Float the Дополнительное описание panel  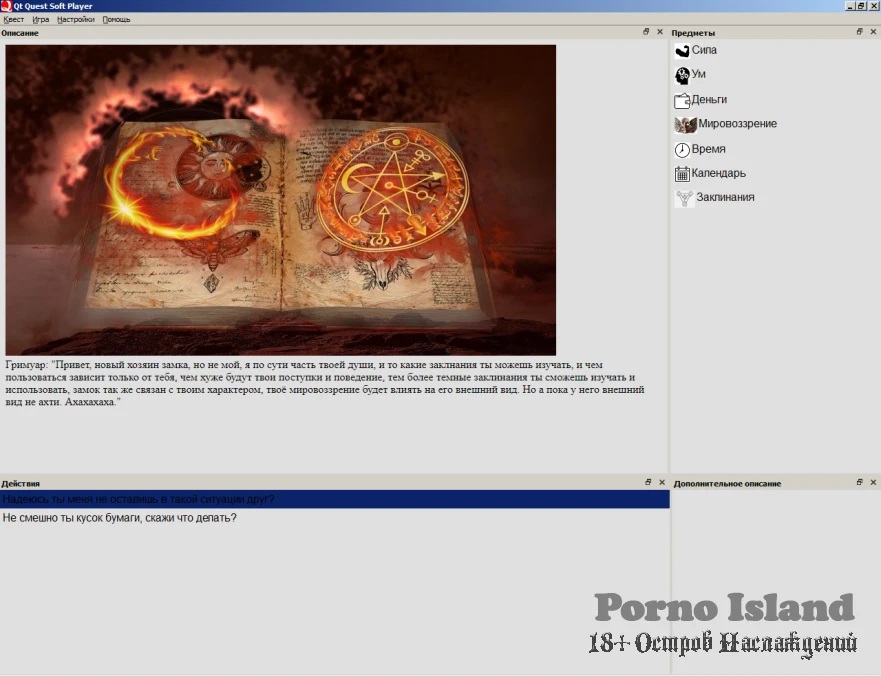(860, 482)
